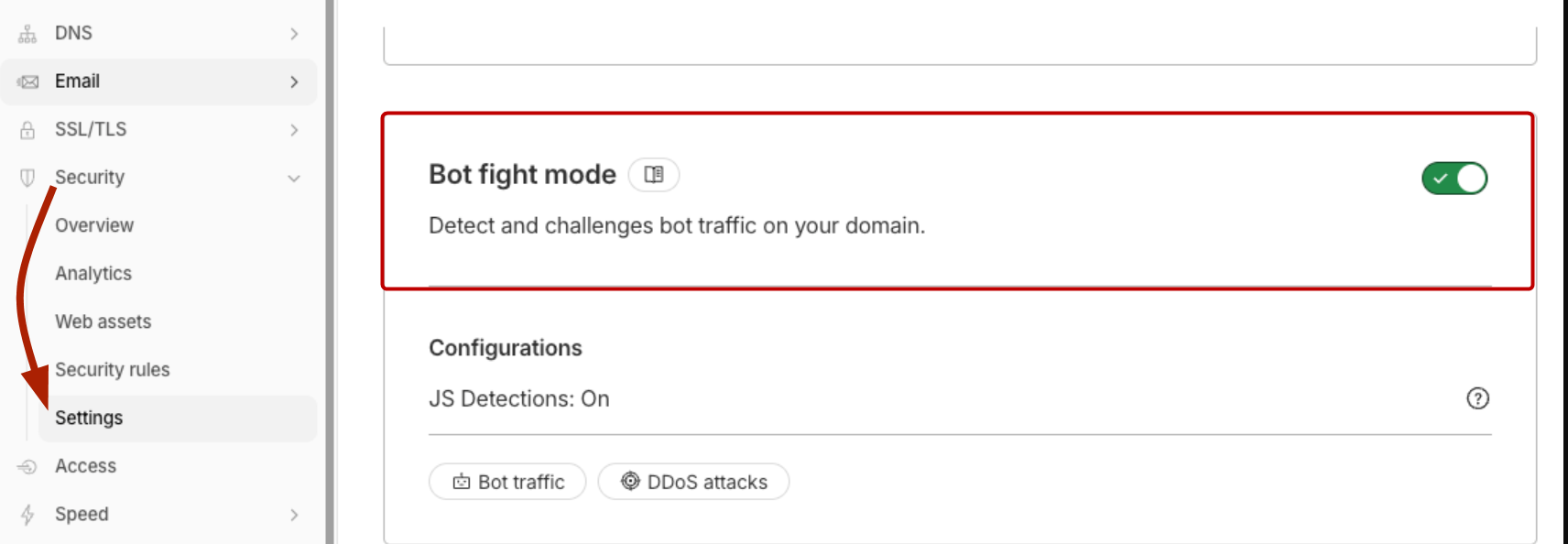
Task: Click the Bot traffic button
Action: point(507,482)
